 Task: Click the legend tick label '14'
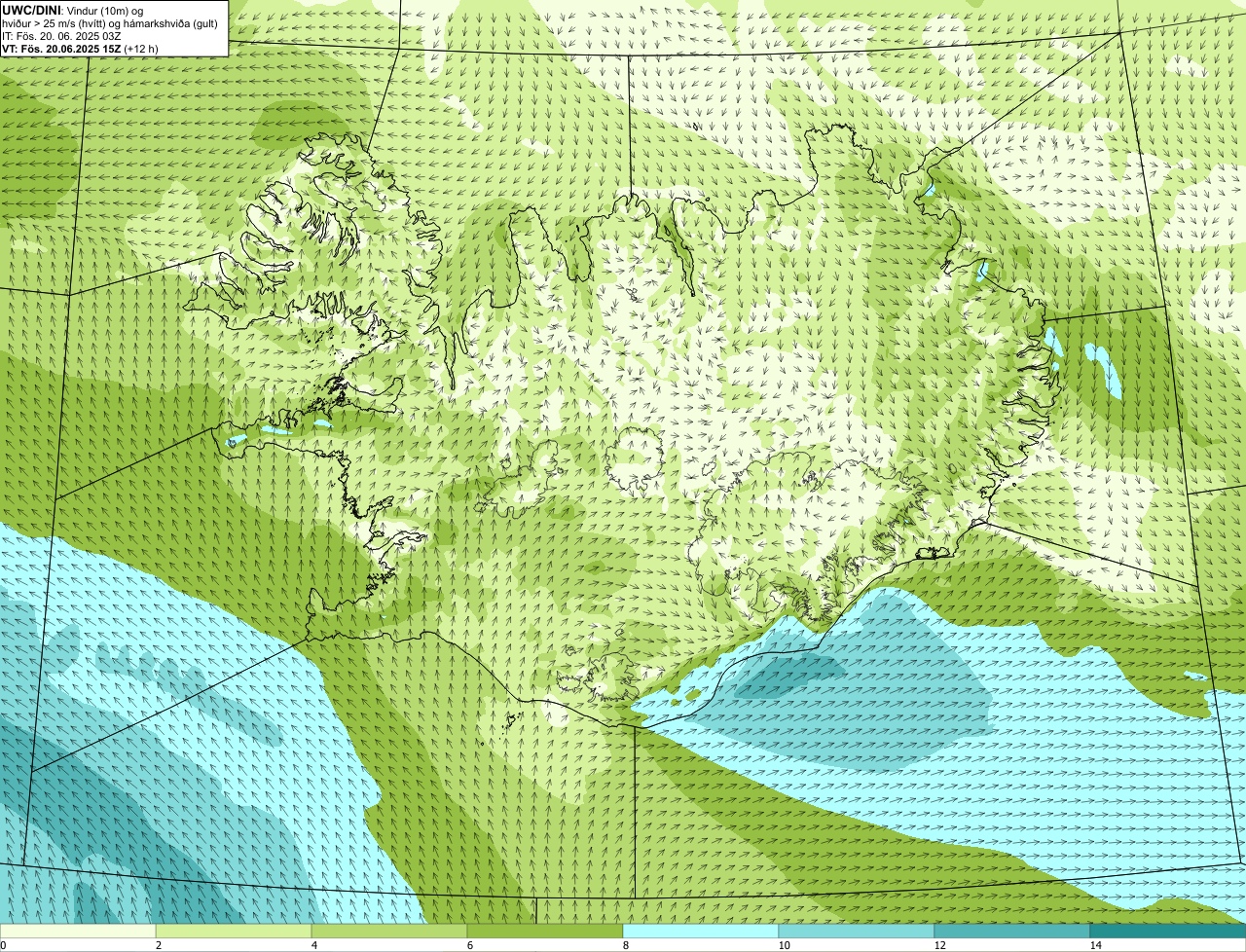tap(1095, 945)
